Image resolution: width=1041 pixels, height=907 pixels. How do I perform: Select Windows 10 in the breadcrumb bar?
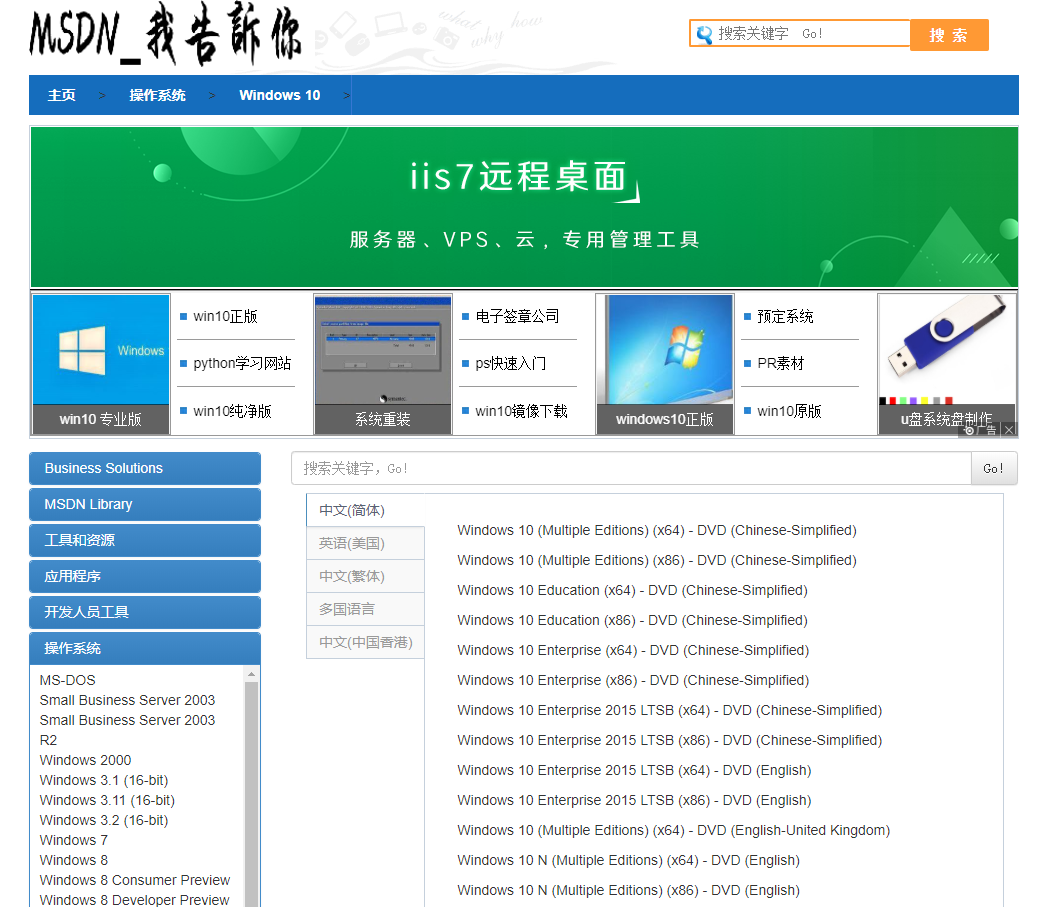[280, 95]
